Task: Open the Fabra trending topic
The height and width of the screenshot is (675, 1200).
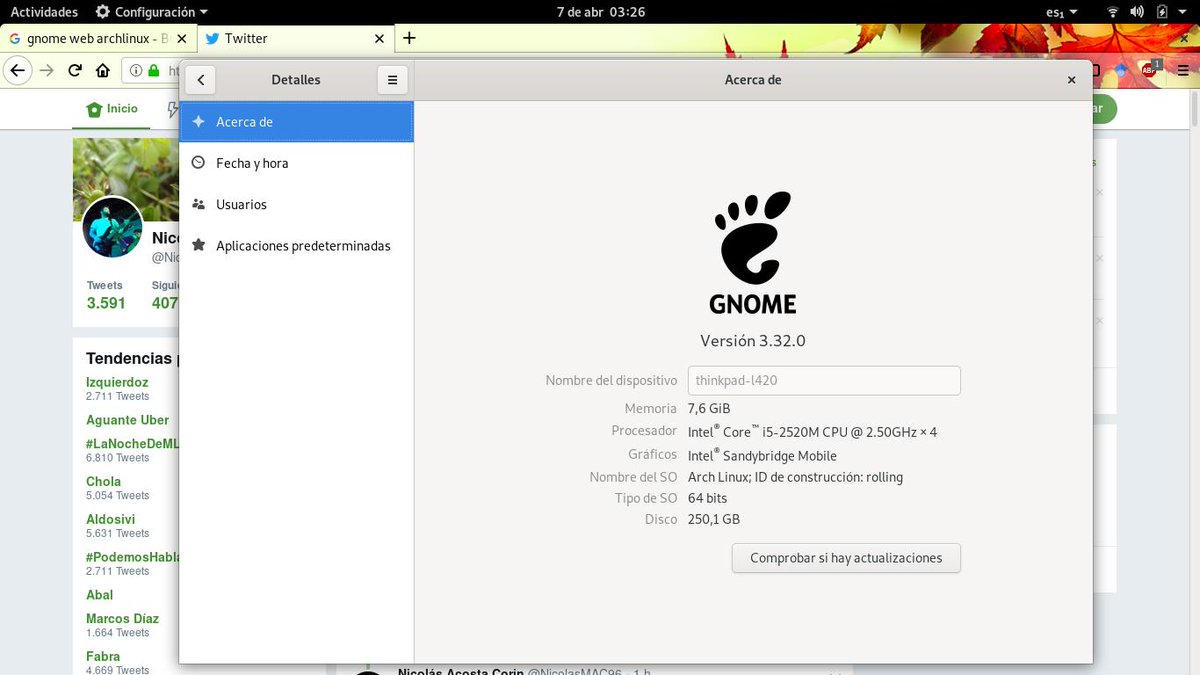Action: 103,656
